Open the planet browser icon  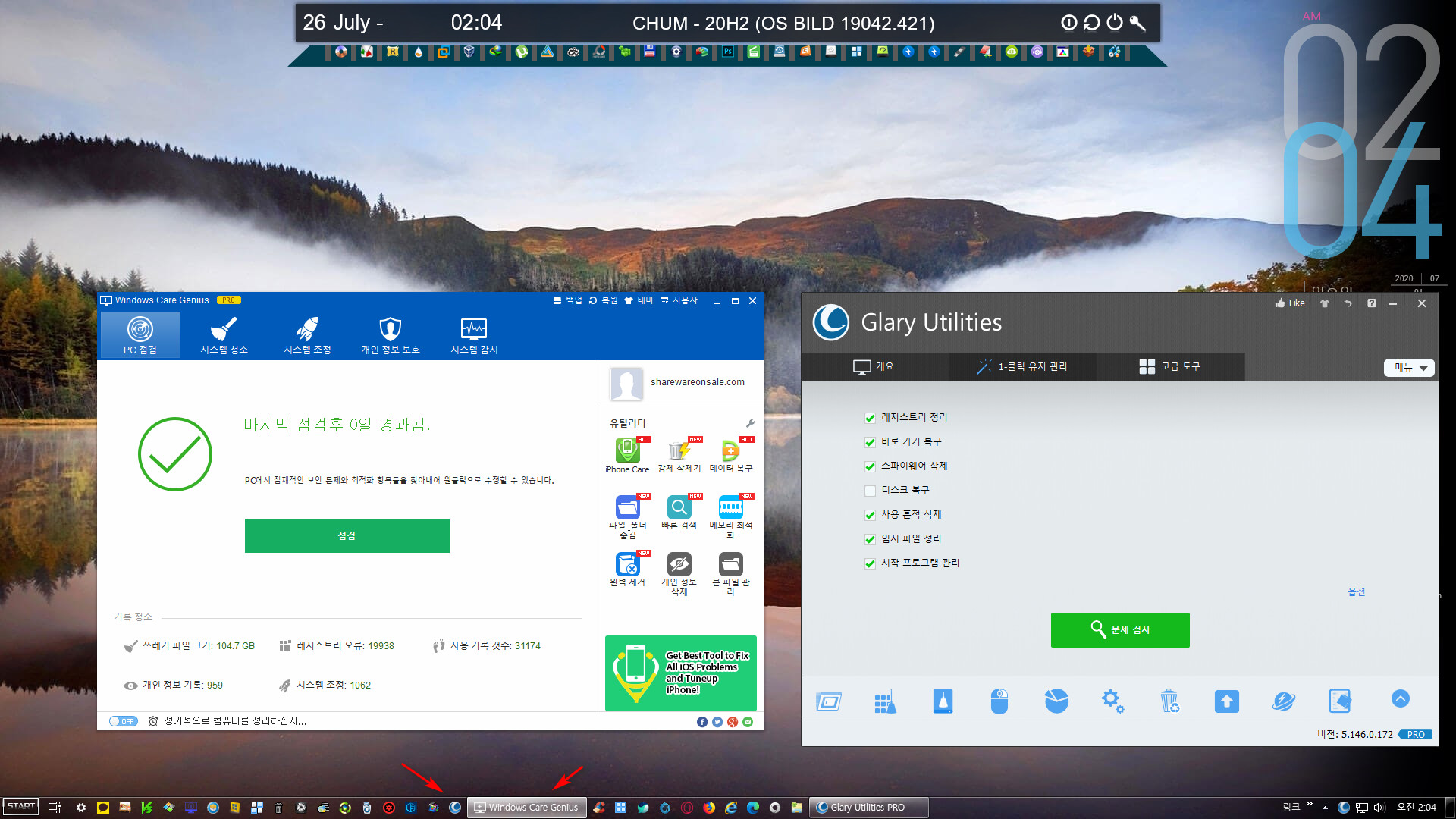click(1284, 701)
